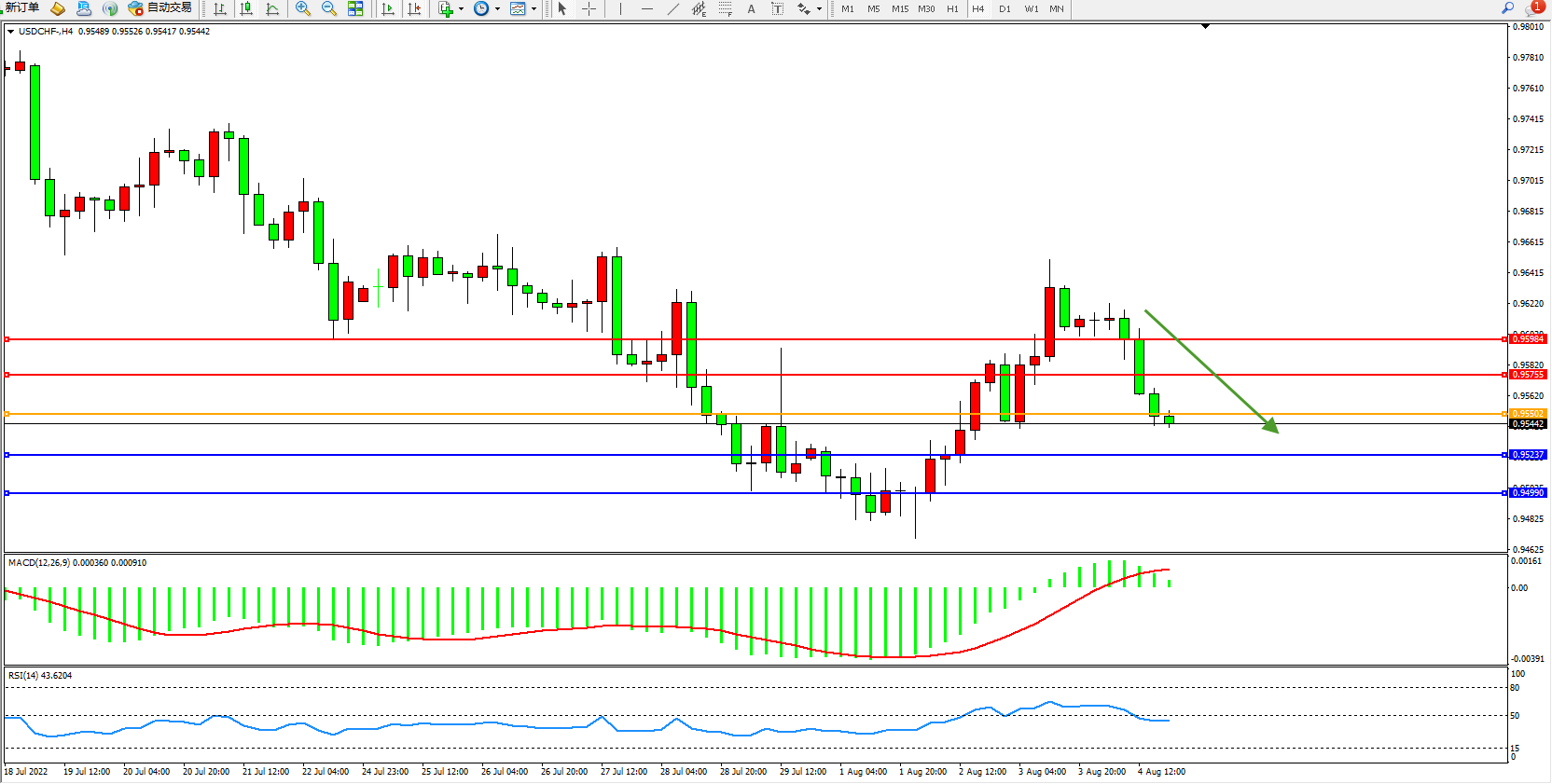Tile chart windows icon
The height and width of the screenshot is (784, 1552).
(355, 8)
